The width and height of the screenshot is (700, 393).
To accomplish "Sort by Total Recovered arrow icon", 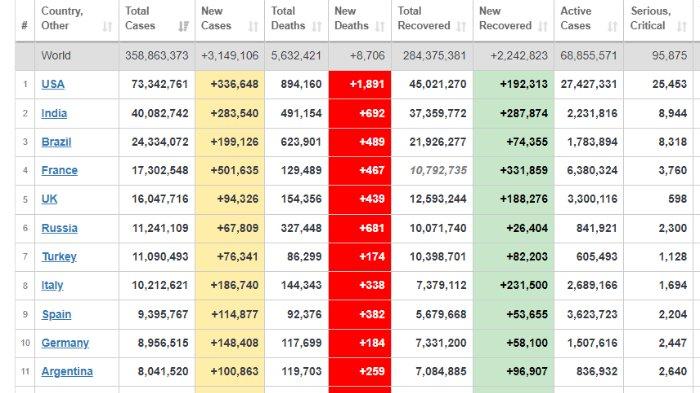I will pos(461,27).
